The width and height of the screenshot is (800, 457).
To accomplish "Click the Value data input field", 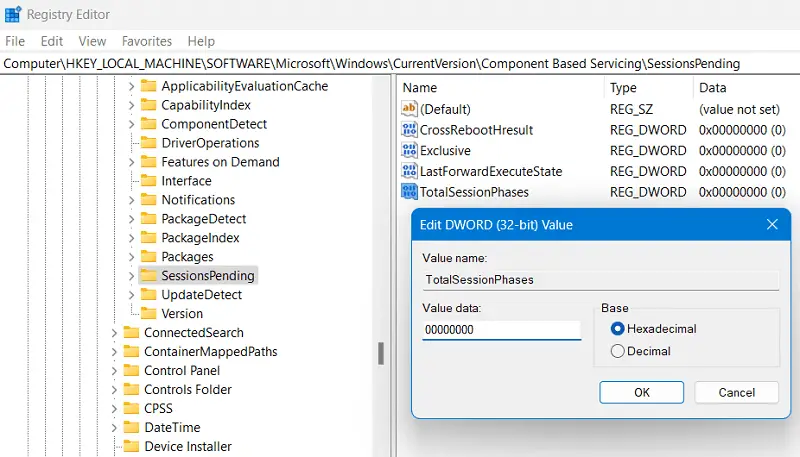I will pyautogui.click(x=501, y=330).
